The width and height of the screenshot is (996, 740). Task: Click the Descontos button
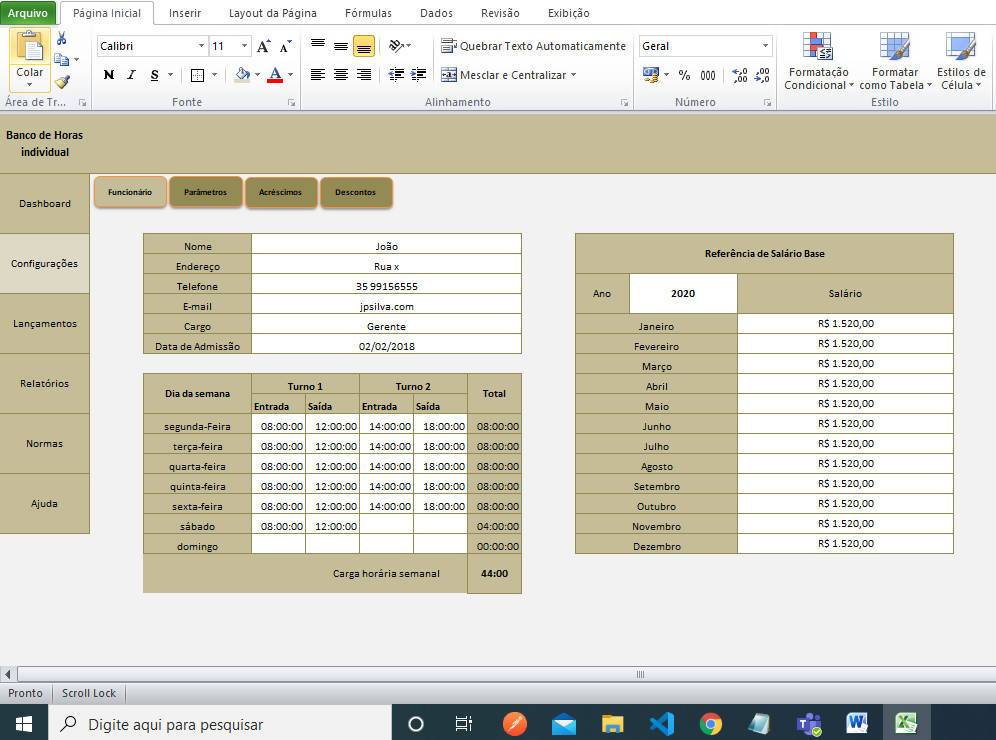(356, 192)
